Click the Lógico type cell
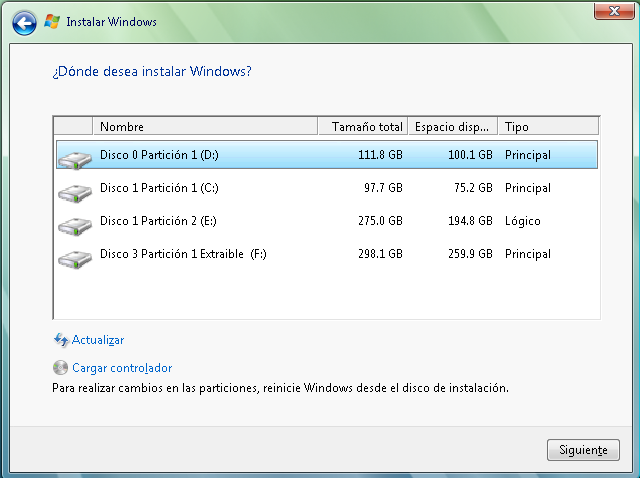 (x=523, y=221)
